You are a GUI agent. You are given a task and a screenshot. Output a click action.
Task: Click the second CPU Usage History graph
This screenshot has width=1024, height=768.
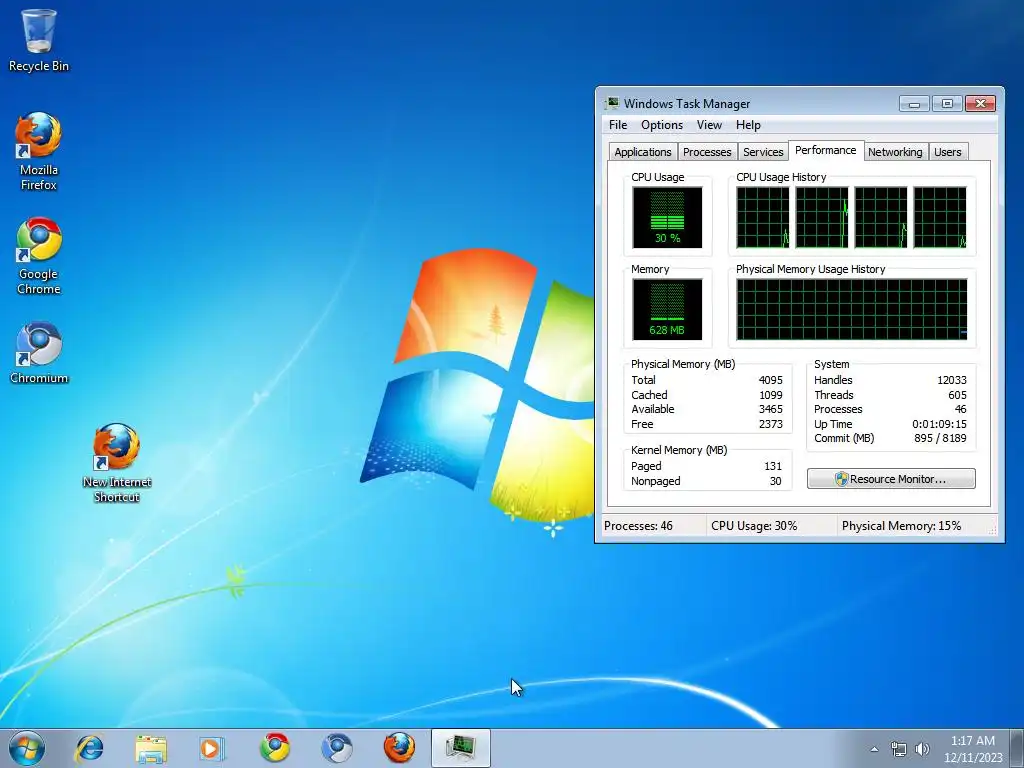click(x=822, y=217)
